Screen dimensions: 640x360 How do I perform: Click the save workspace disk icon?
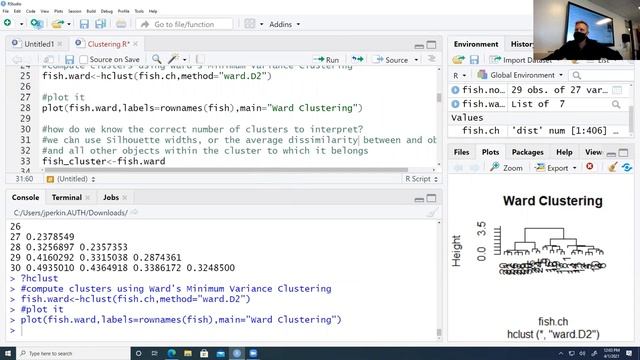tap(474, 60)
